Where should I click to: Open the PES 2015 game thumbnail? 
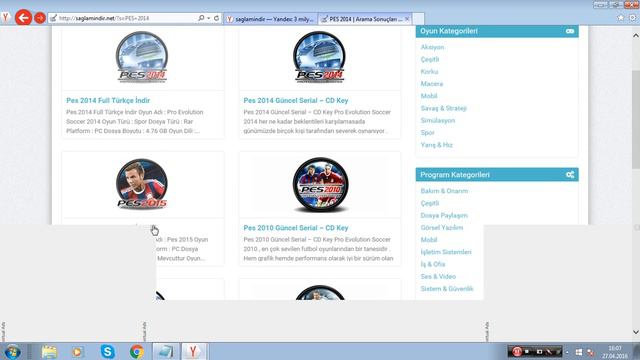pos(142,184)
